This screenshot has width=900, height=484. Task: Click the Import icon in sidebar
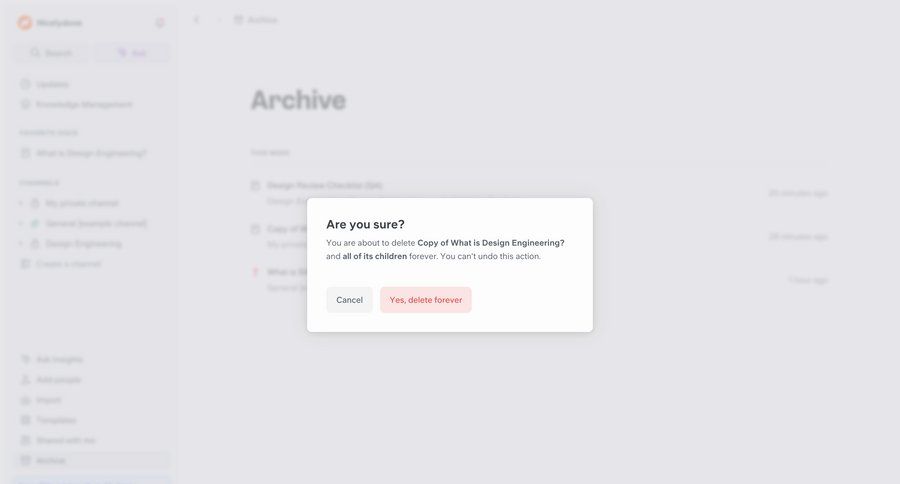click(x=26, y=400)
